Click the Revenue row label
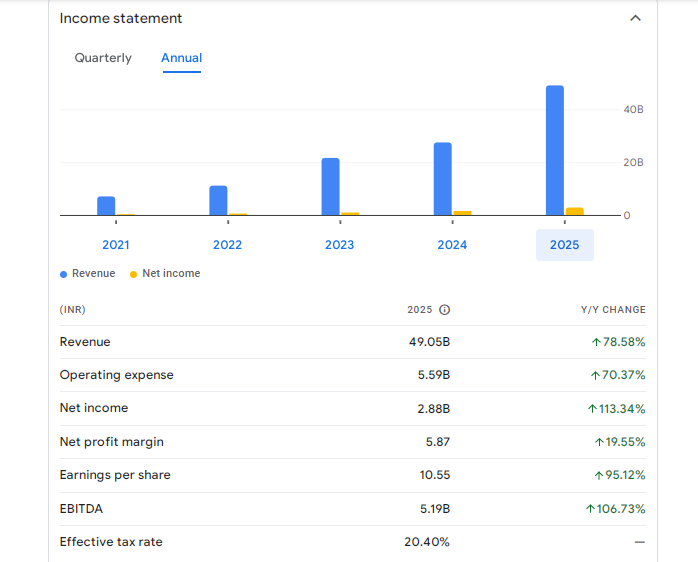Image resolution: width=698 pixels, height=562 pixels. [x=85, y=342]
